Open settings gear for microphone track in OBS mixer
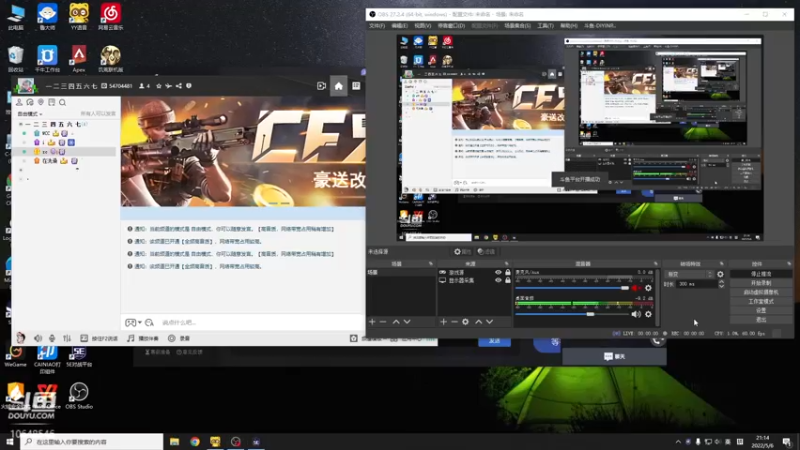The image size is (800, 450). click(648, 288)
